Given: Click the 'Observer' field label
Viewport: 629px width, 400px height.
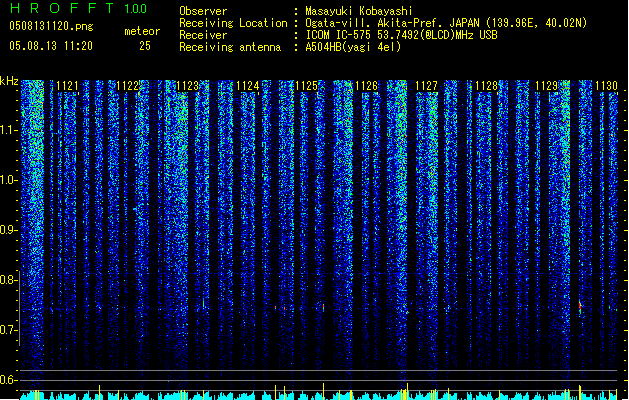Looking at the screenshot, I should pos(203,11).
